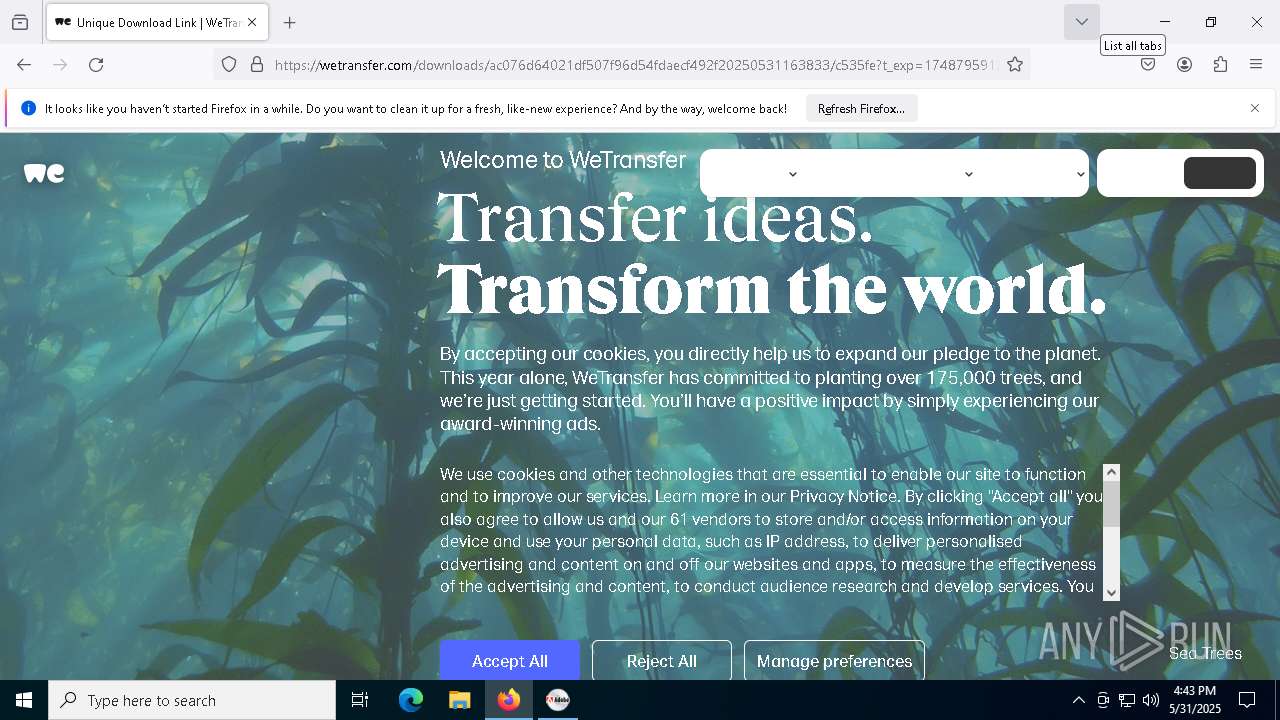Click the dark button in header

[x=1219, y=173]
